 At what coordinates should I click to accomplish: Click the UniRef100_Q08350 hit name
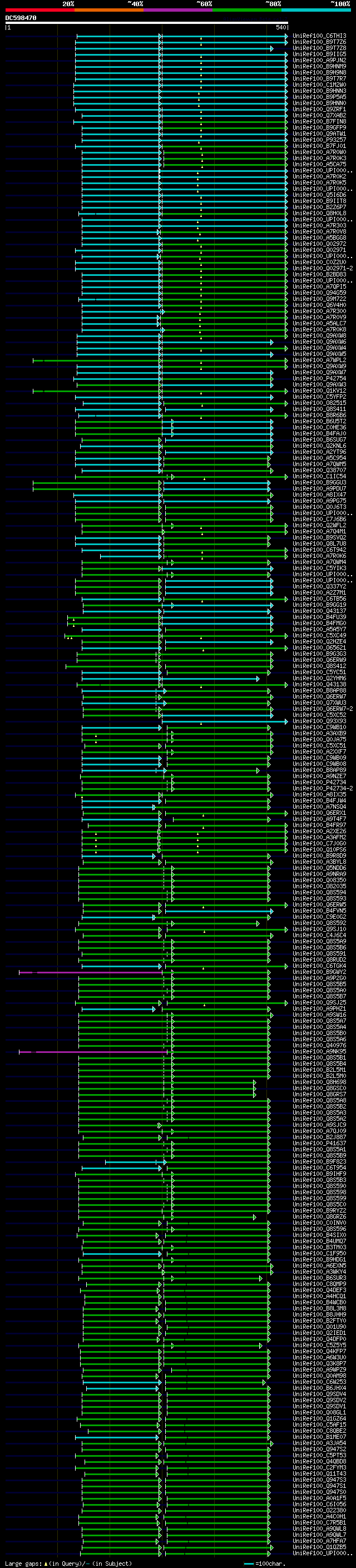[319, 880]
